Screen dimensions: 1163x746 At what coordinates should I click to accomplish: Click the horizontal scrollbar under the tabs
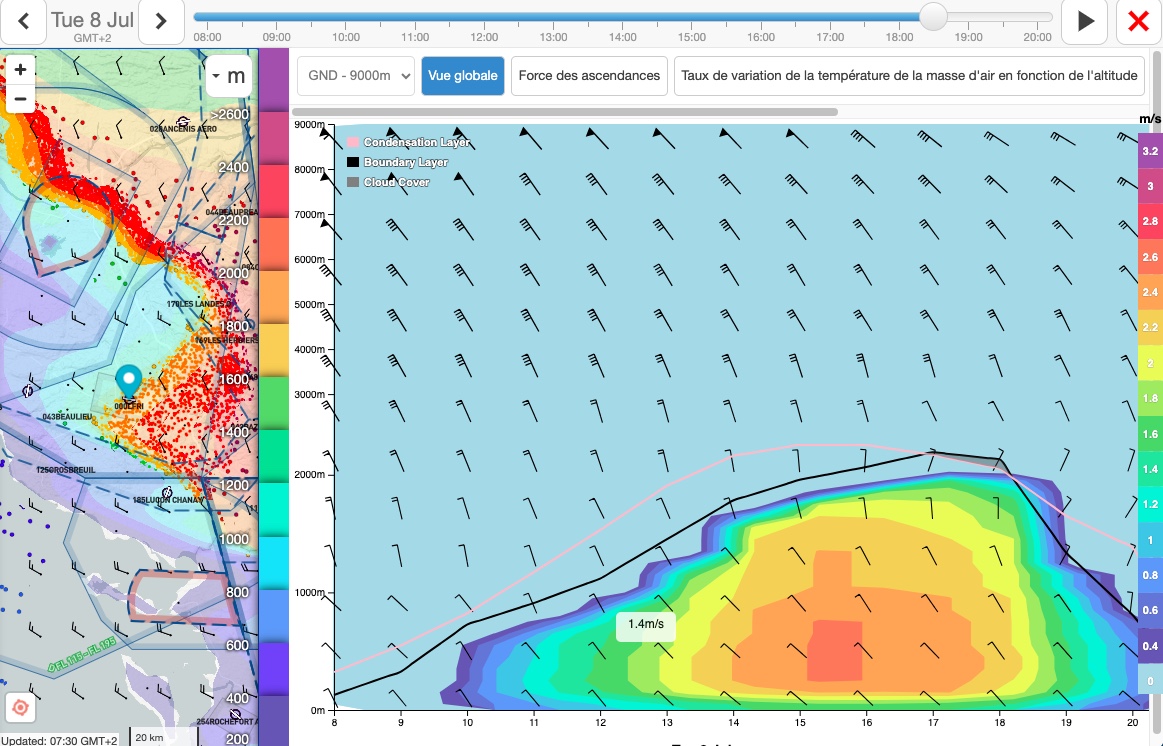(x=567, y=112)
